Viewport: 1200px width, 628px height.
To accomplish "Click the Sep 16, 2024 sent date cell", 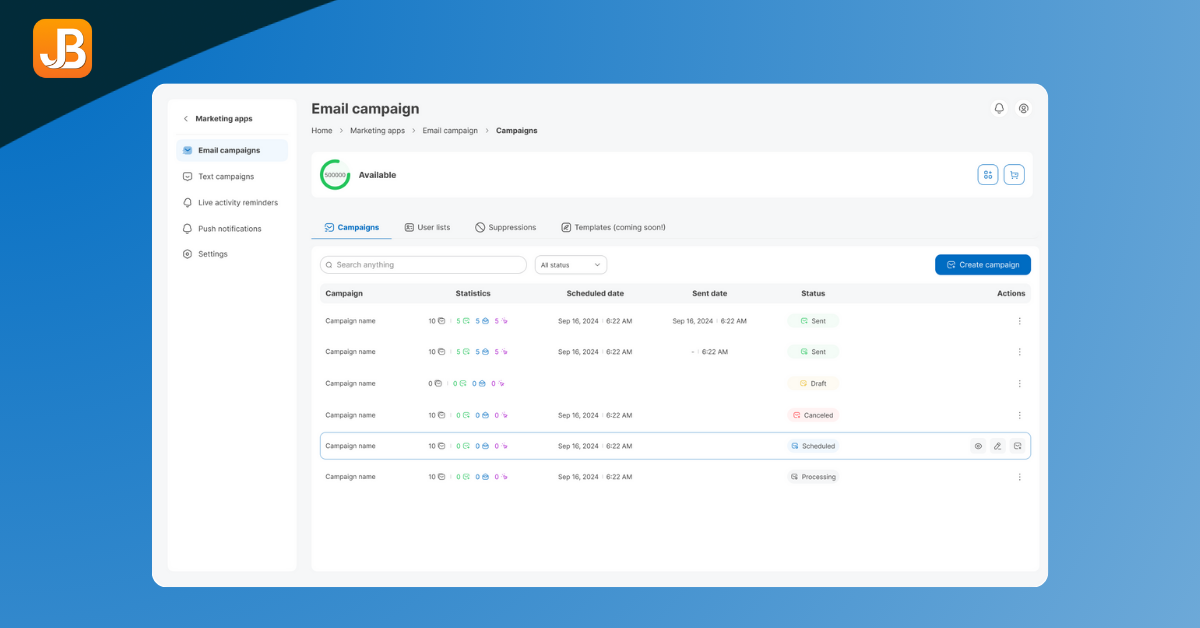I will pyautogui.click(x=710, y=321).
